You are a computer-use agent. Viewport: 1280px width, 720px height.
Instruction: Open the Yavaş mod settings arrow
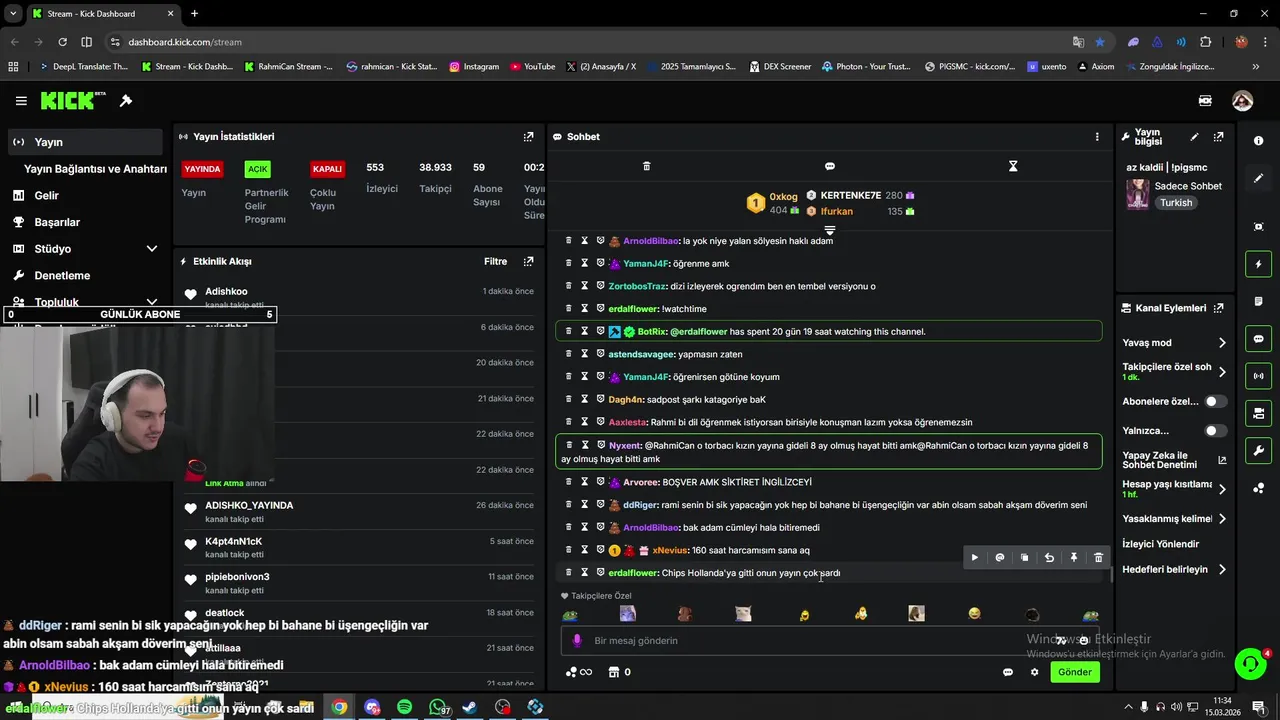[1222, 343]
